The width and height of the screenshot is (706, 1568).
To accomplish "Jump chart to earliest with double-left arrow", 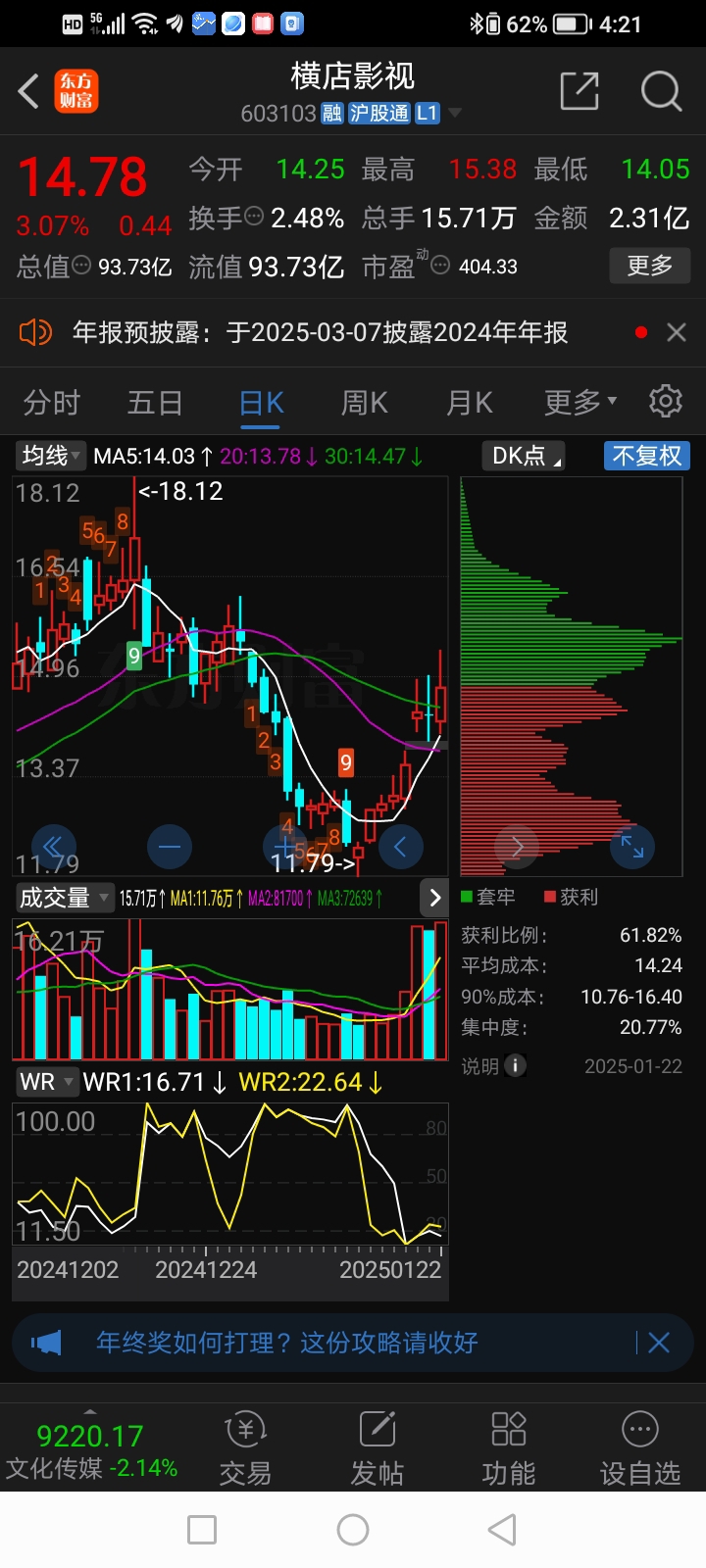I will pos(53,847).
